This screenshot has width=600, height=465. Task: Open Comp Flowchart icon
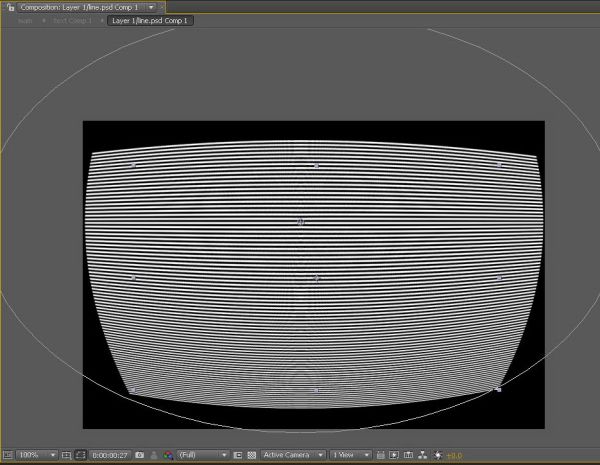tap(422, 455)
